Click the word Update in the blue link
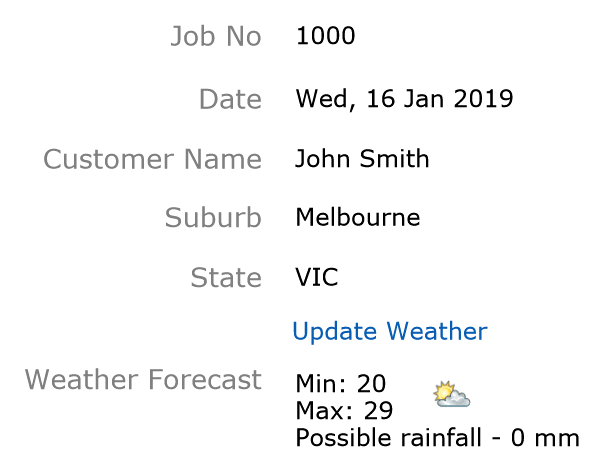Image resolution: width=603 pixels, height=466 pixels. click(x=335, y=332)
